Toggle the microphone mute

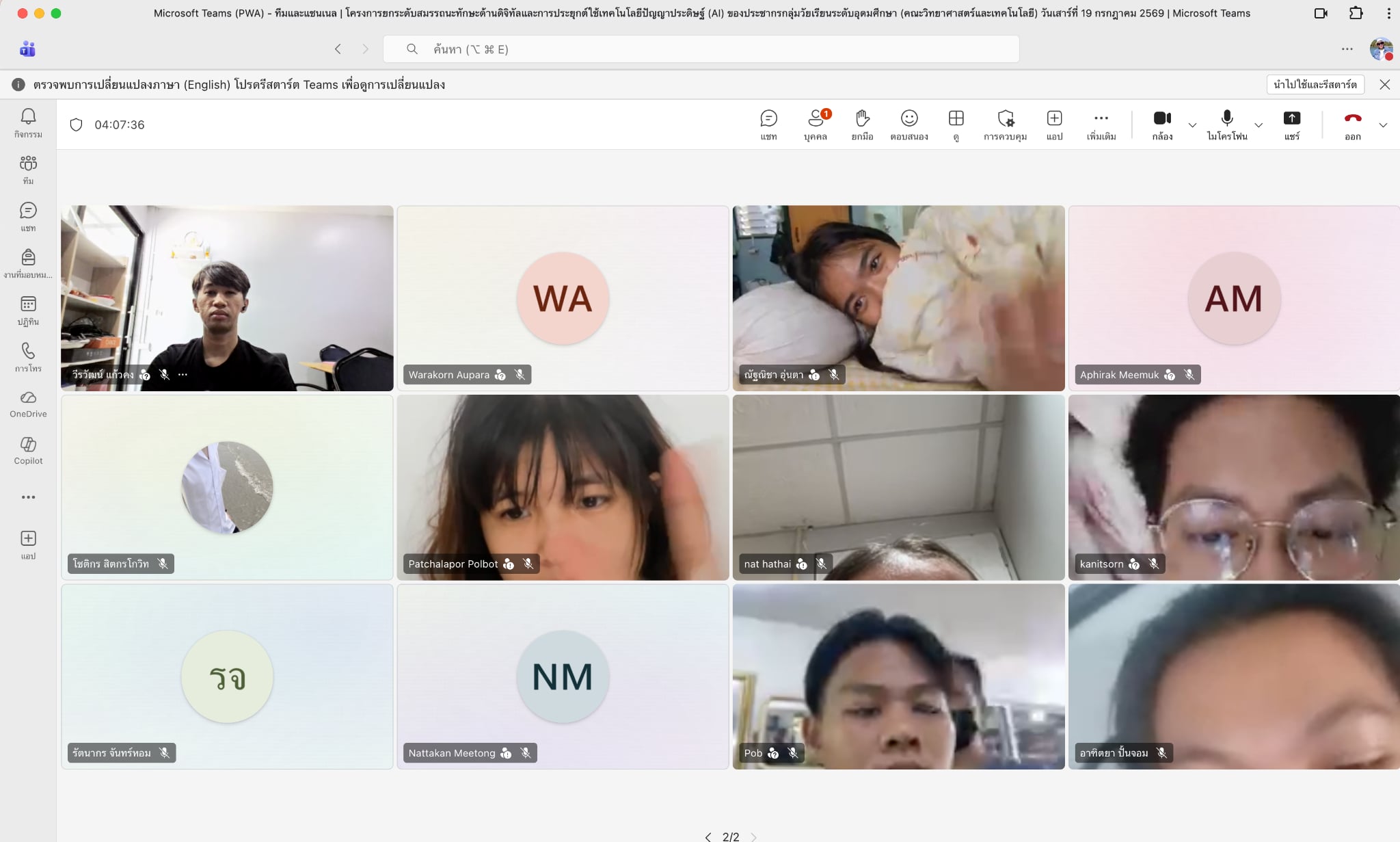(x=1227, y=125)
